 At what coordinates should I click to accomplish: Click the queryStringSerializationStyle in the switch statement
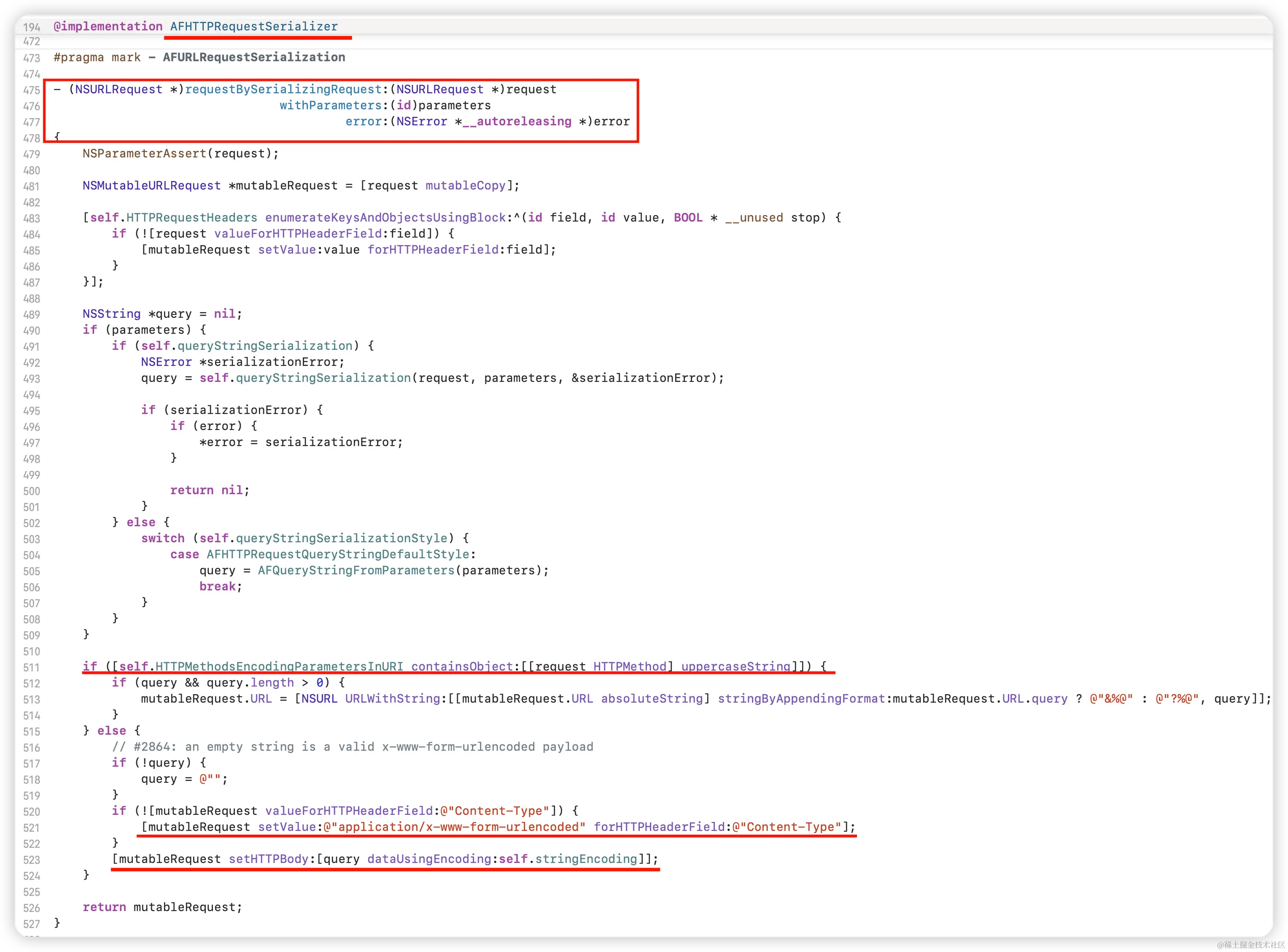click(341, 538)
